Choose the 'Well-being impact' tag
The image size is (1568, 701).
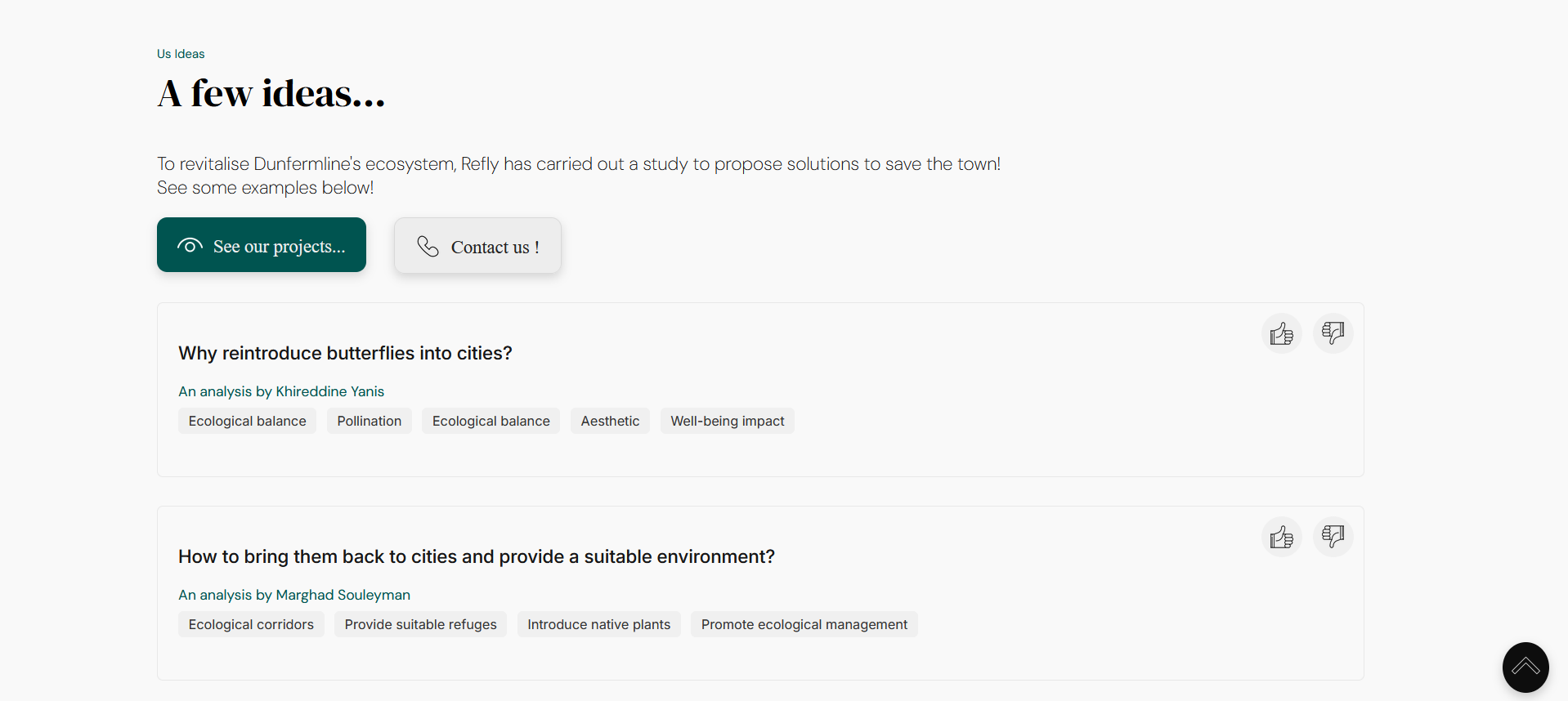[727, 421]
